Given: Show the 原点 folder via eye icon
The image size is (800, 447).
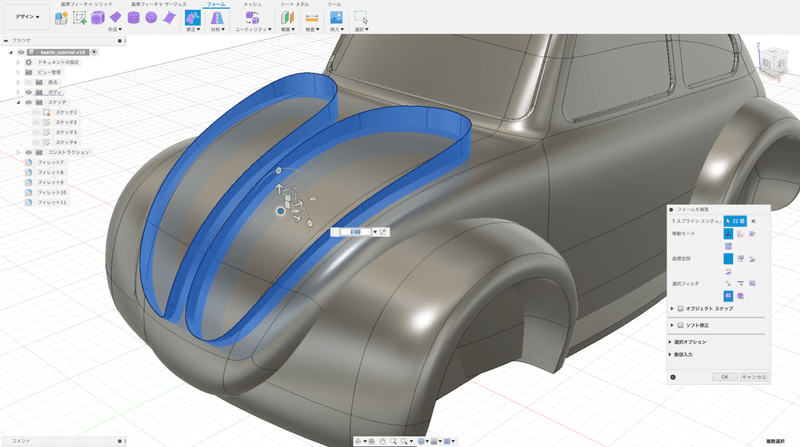Looking at the screenshot, I should [29, 82].
